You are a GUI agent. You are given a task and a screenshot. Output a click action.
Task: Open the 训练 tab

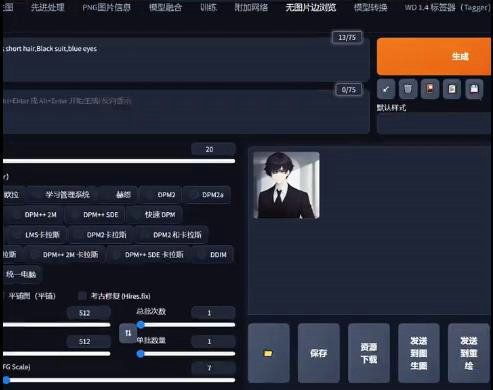click(x=208, y=7)
